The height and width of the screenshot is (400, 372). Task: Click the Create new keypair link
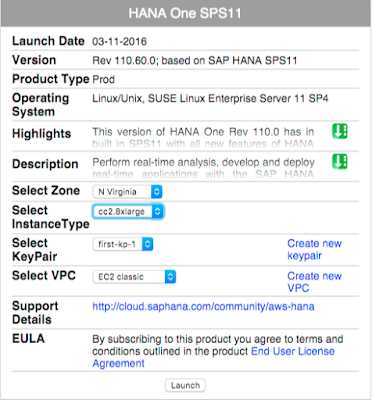pyautogui.click(x=314, y=249)
